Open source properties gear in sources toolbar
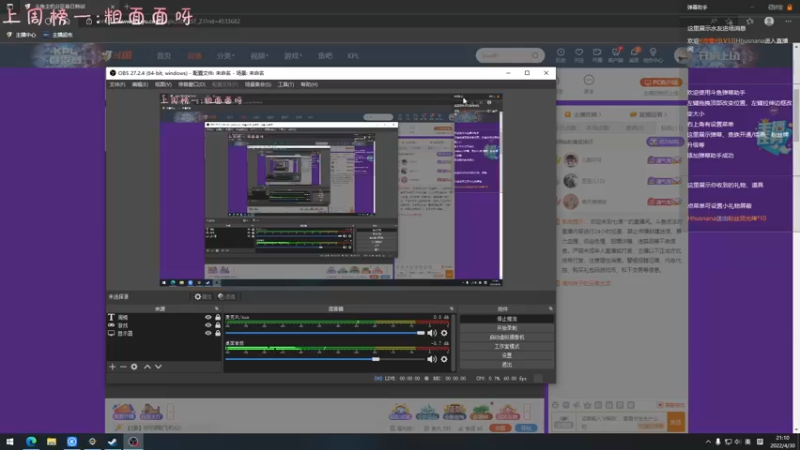Image resolution: width=800 pixels, height=450 pixels. (134, 367)
